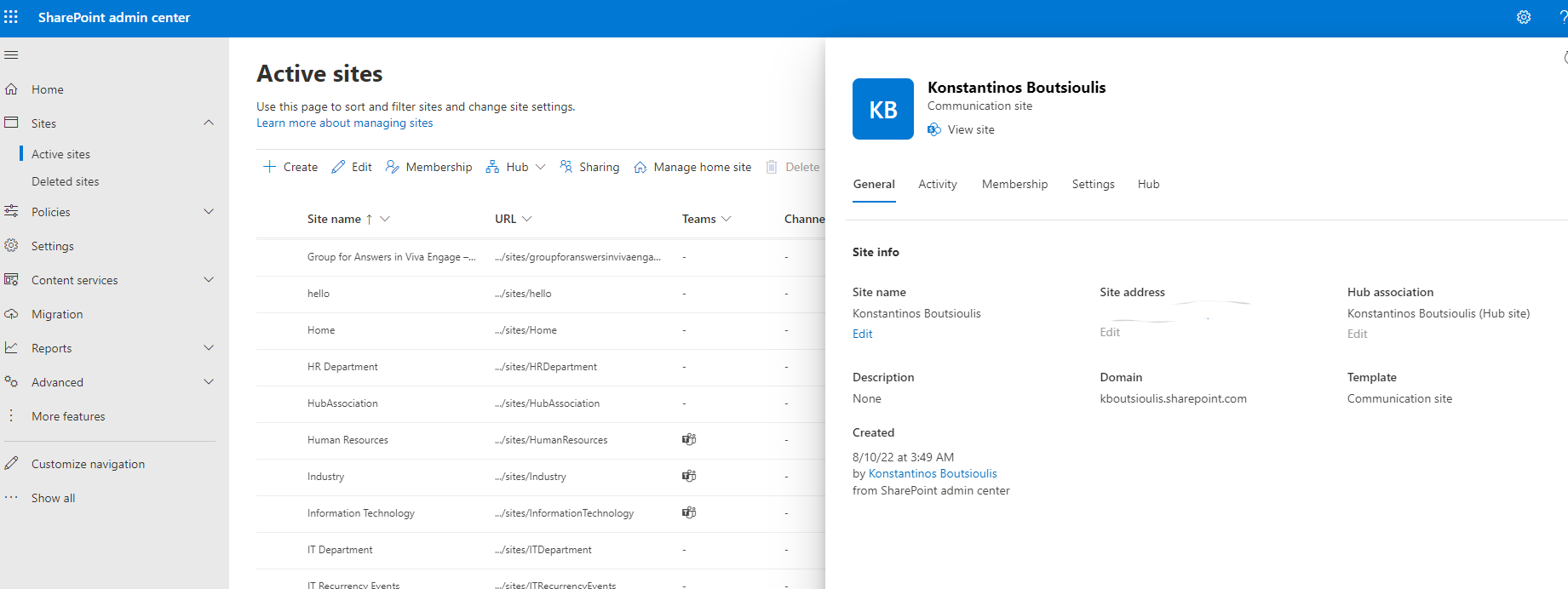
Task: Click the Hub icon in the toolbar
Action: click(x=492, y=167)
